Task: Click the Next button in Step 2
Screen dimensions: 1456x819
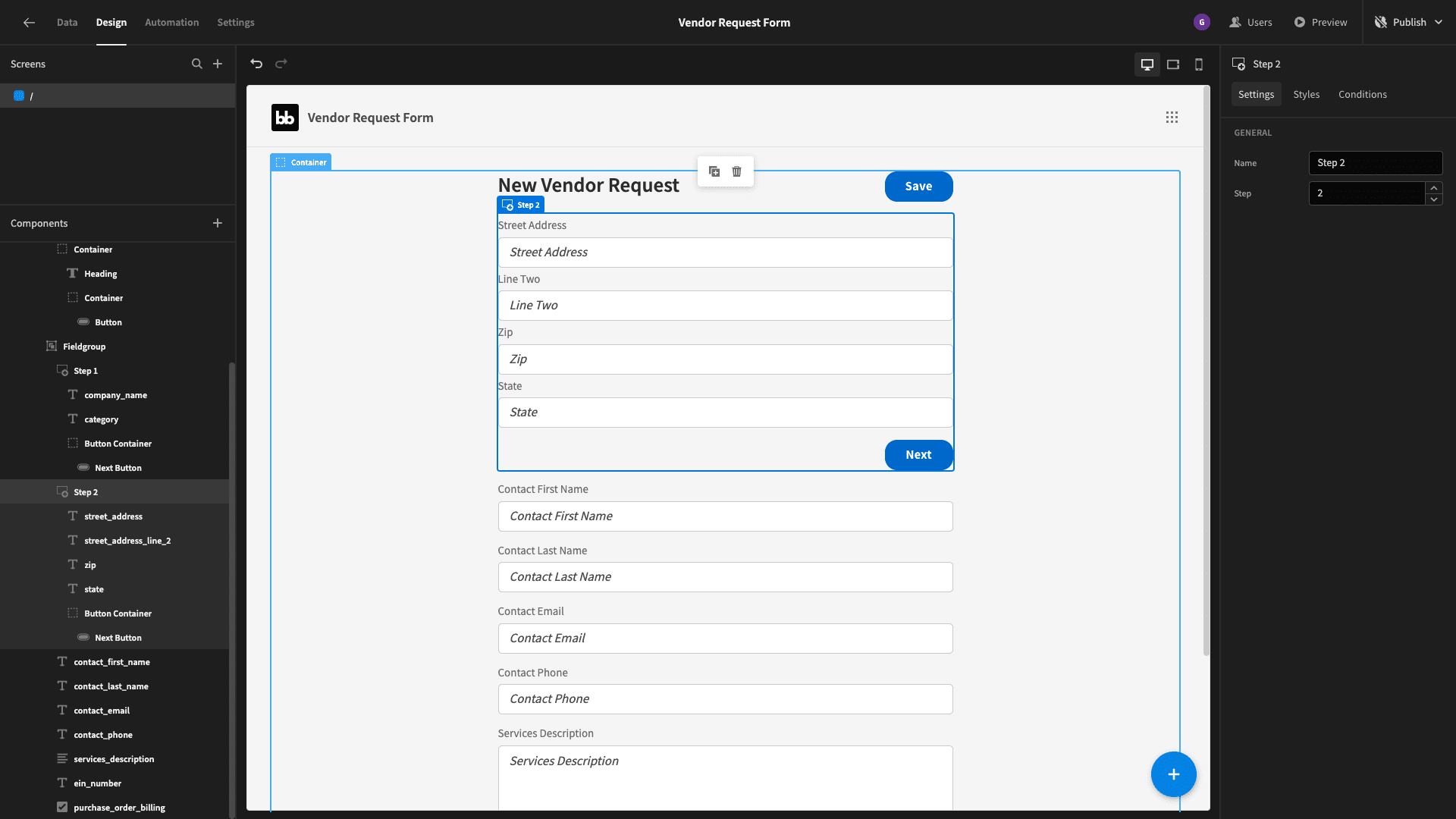Action: pyautogui.click(x=918, y=455)
